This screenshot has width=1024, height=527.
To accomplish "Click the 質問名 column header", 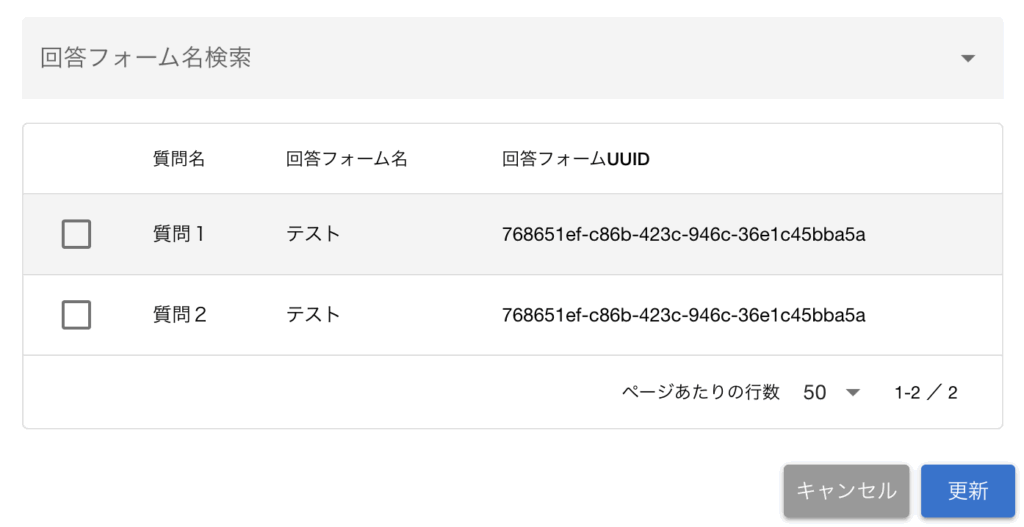I will [179, 159].
